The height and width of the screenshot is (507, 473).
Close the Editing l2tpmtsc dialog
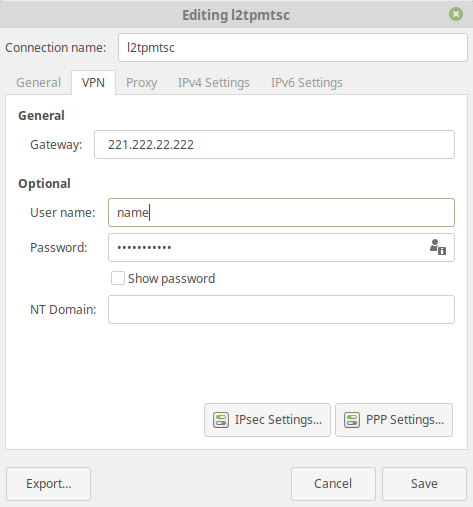pos(456,14)
